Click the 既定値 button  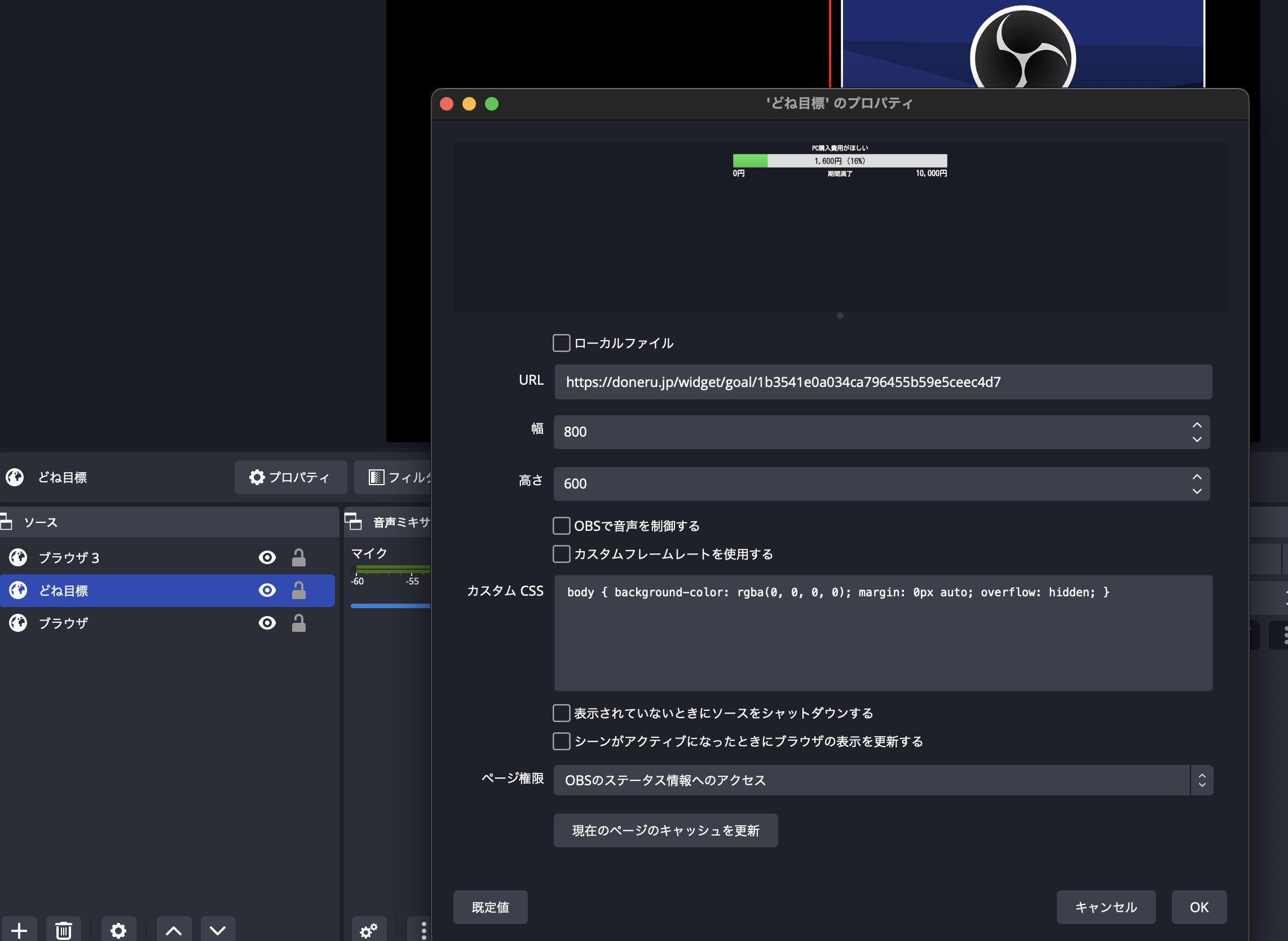click(490, 907)
